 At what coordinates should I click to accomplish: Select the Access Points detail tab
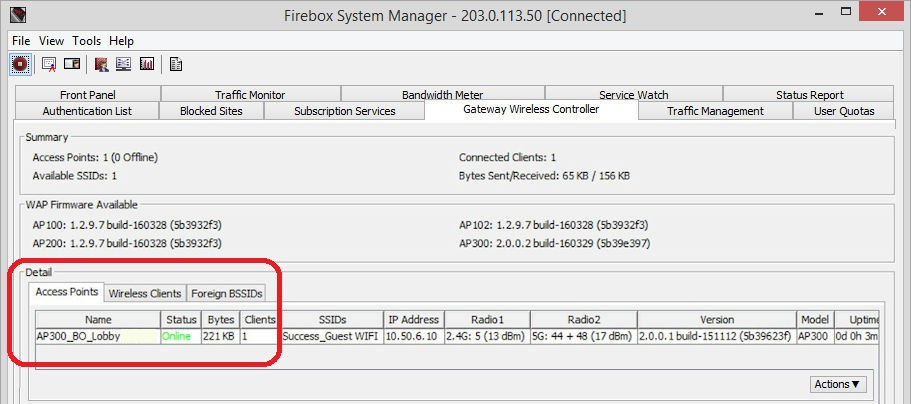point(67,292)
